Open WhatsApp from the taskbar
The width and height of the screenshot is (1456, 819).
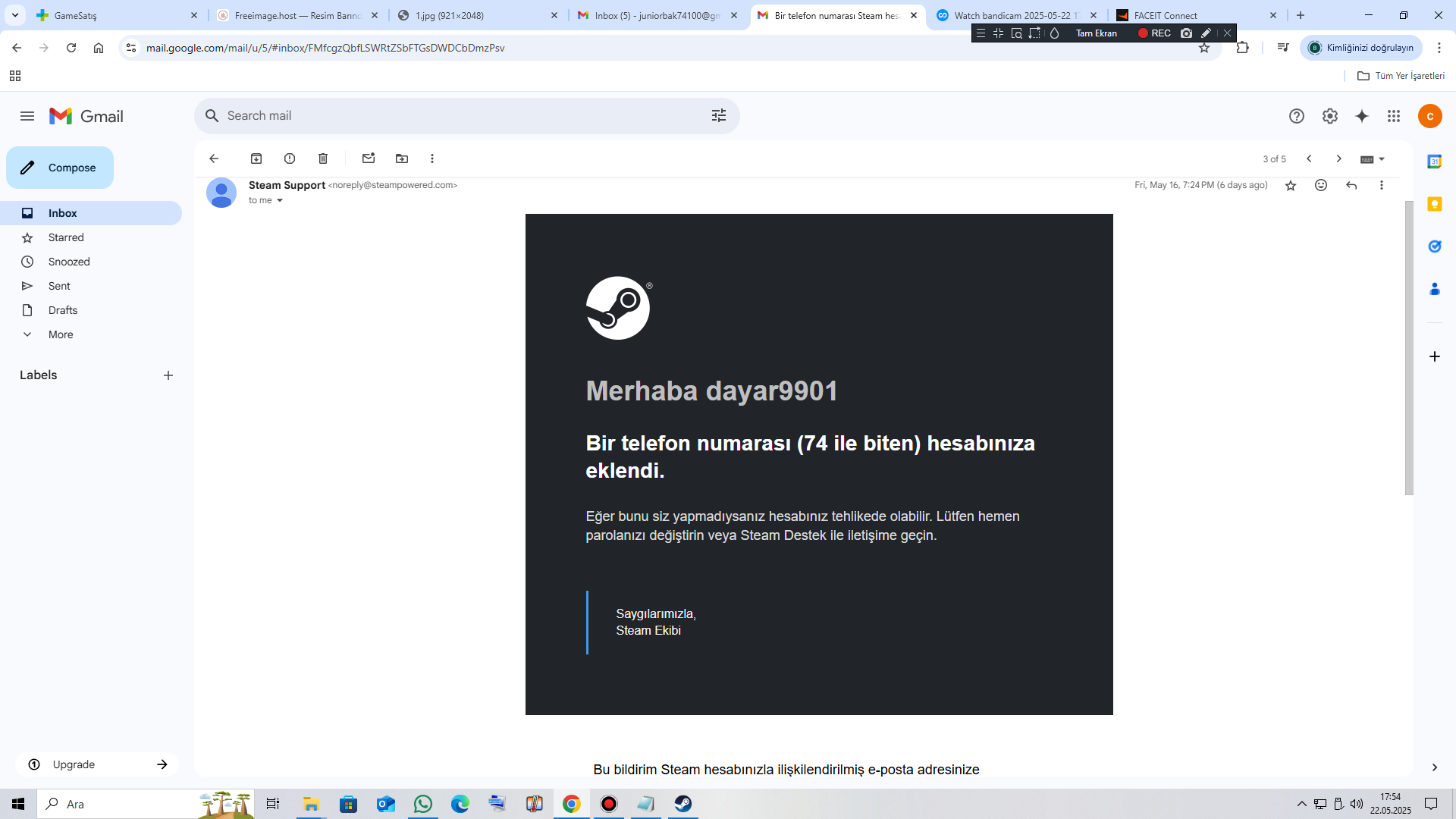coord(423,804)
